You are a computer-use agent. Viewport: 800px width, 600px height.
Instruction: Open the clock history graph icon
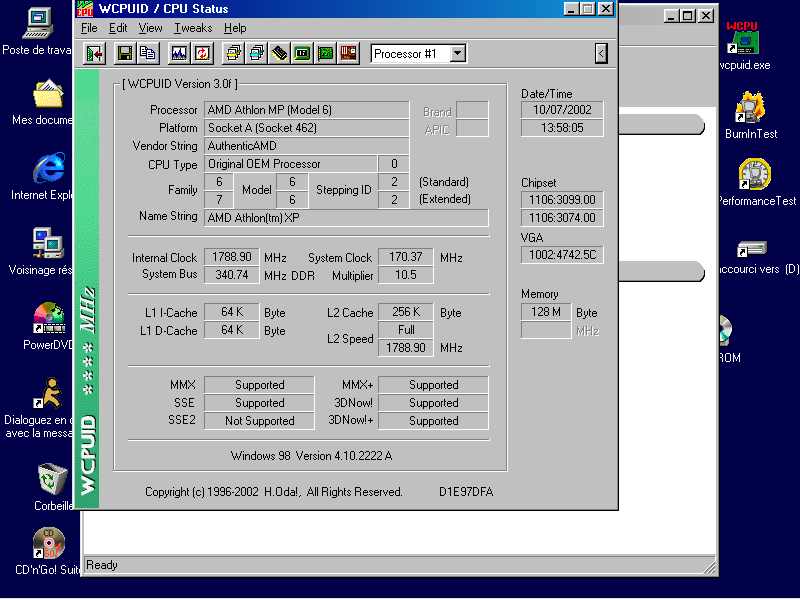[x=179, y=53]
